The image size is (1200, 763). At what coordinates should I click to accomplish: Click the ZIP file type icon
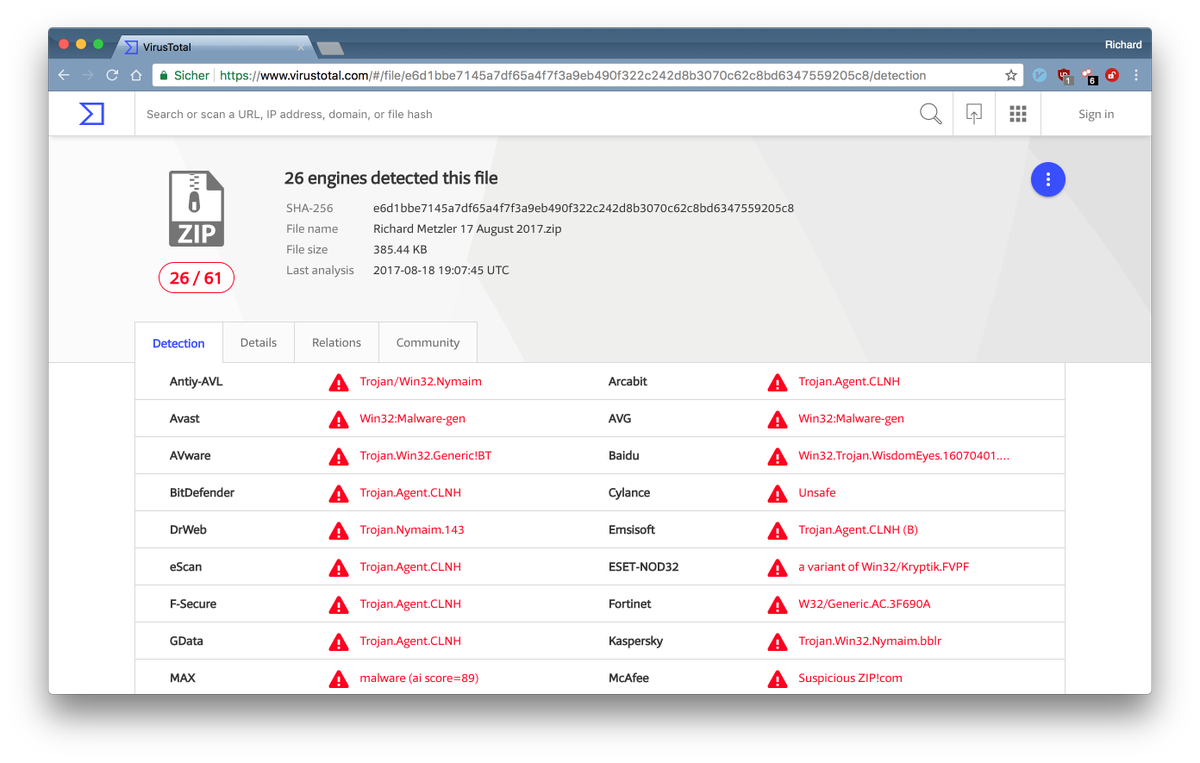coord(196,208)
